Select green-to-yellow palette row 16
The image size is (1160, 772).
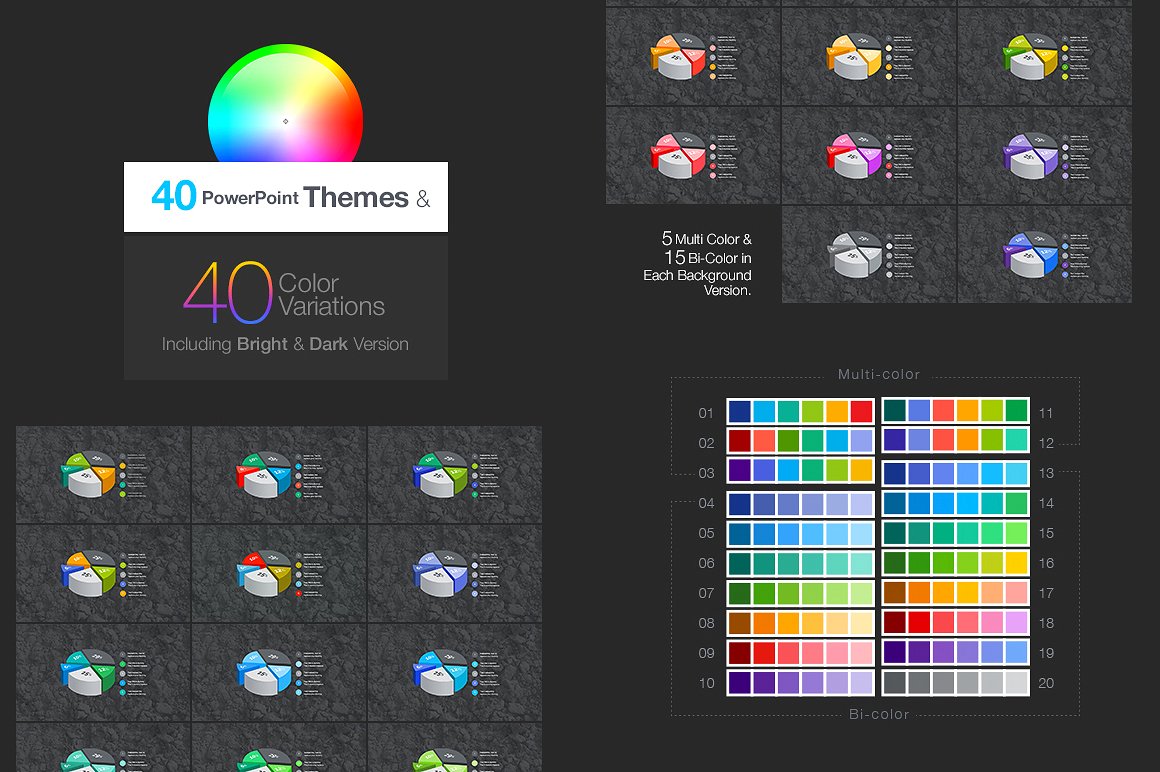pyautogui.click(x=955, y=564)
